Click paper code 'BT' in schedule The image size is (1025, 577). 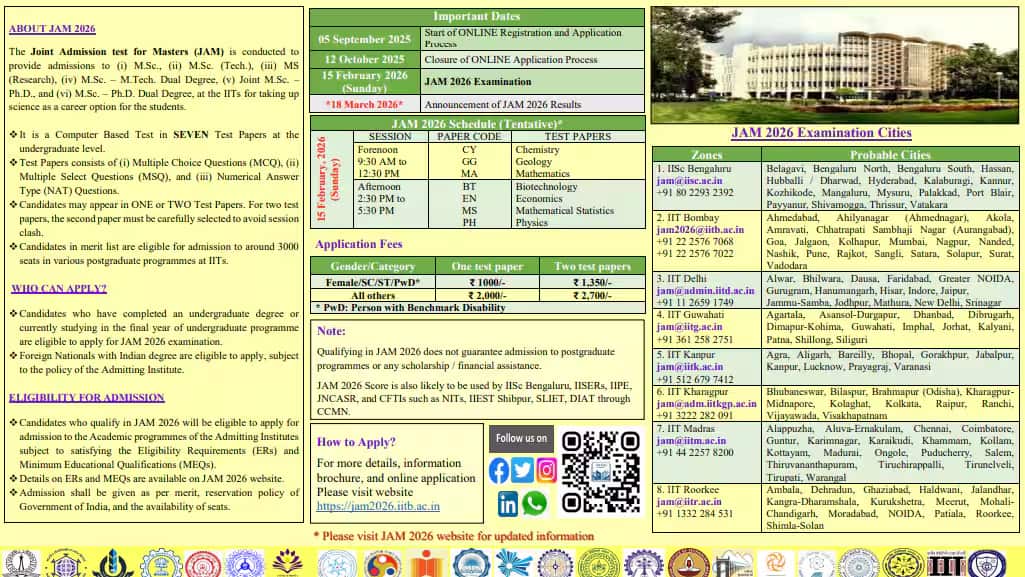469,187
